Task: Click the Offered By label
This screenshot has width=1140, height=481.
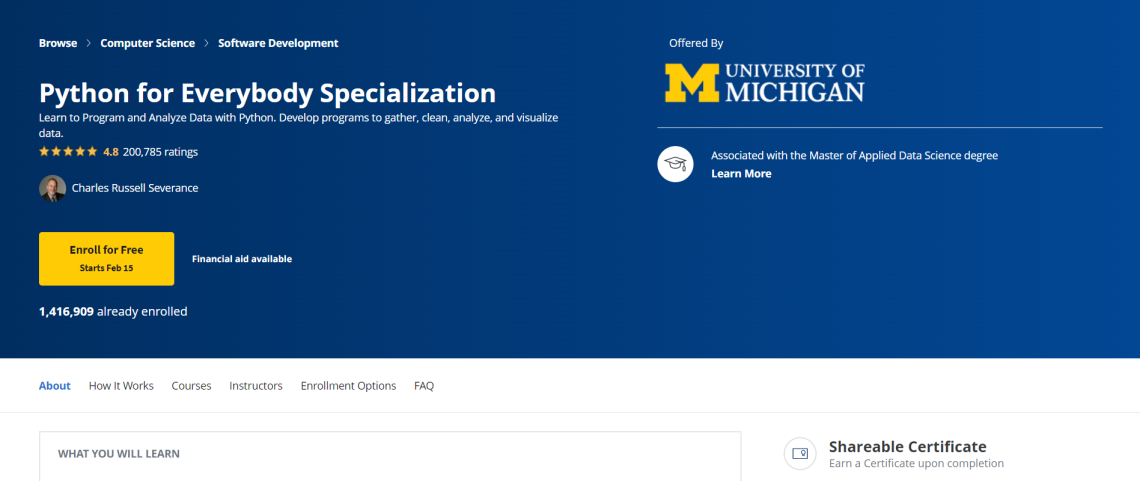Action: (x=696, y=43)
